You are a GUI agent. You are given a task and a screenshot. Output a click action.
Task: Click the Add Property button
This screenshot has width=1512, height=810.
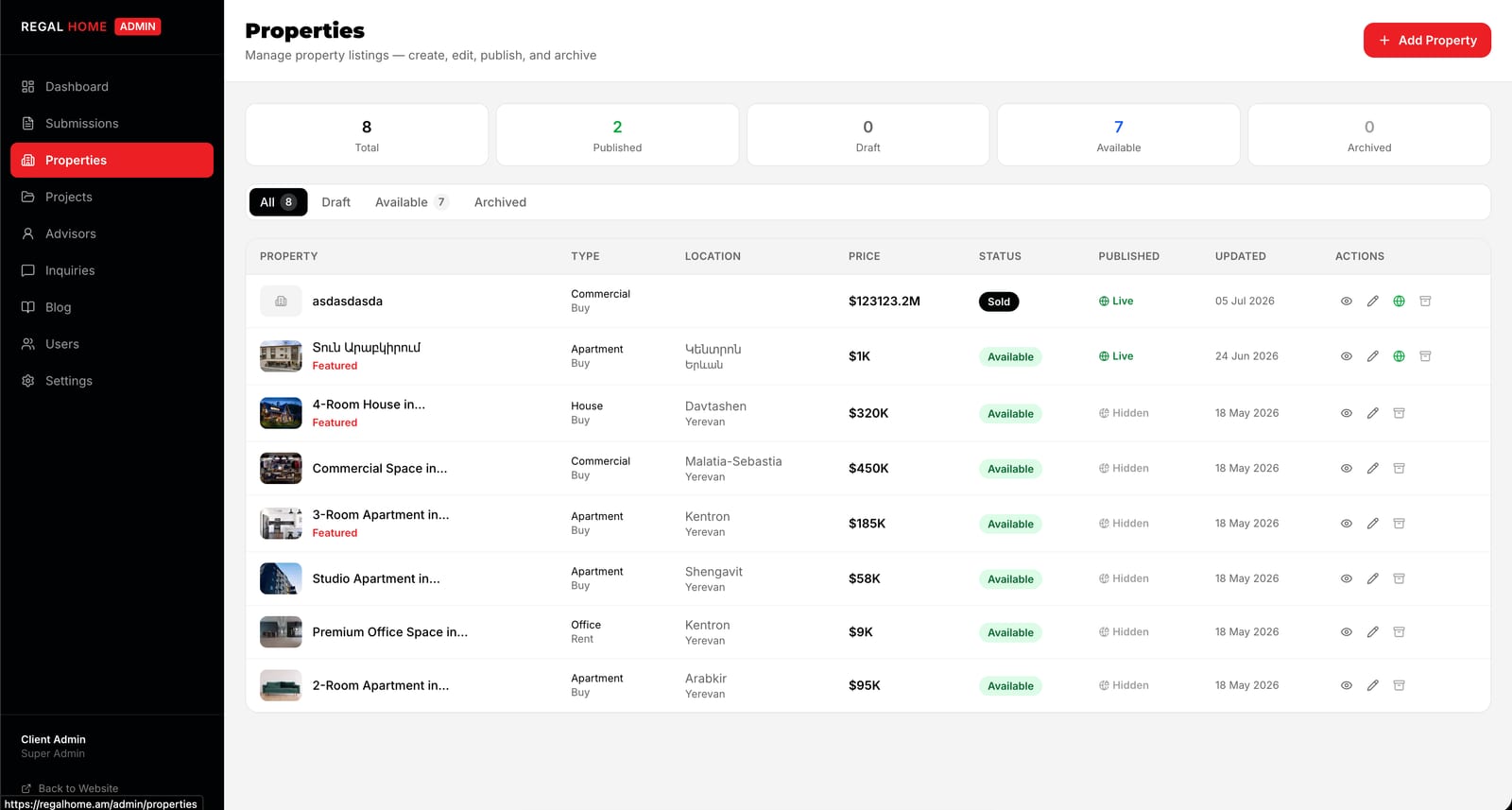coord(1427,41)
